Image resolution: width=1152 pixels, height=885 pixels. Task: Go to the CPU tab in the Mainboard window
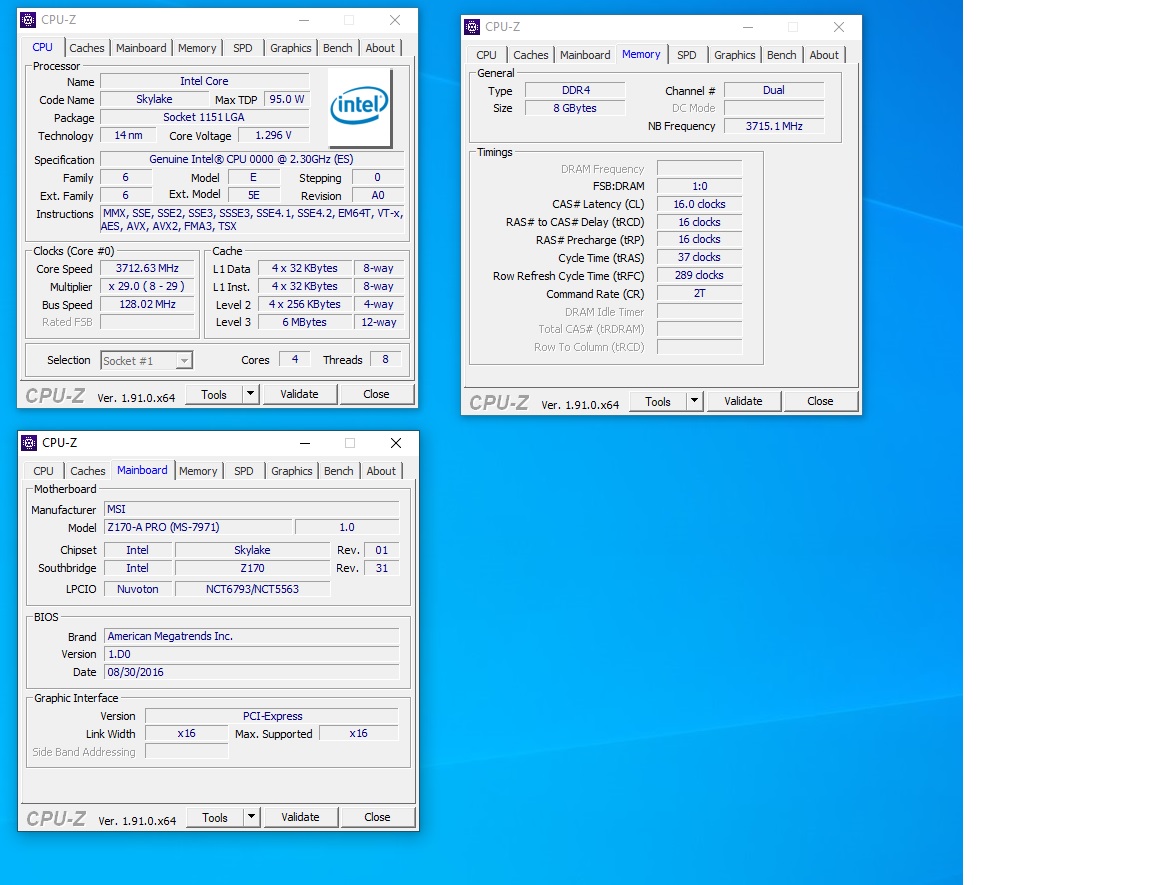pos(43,471)
